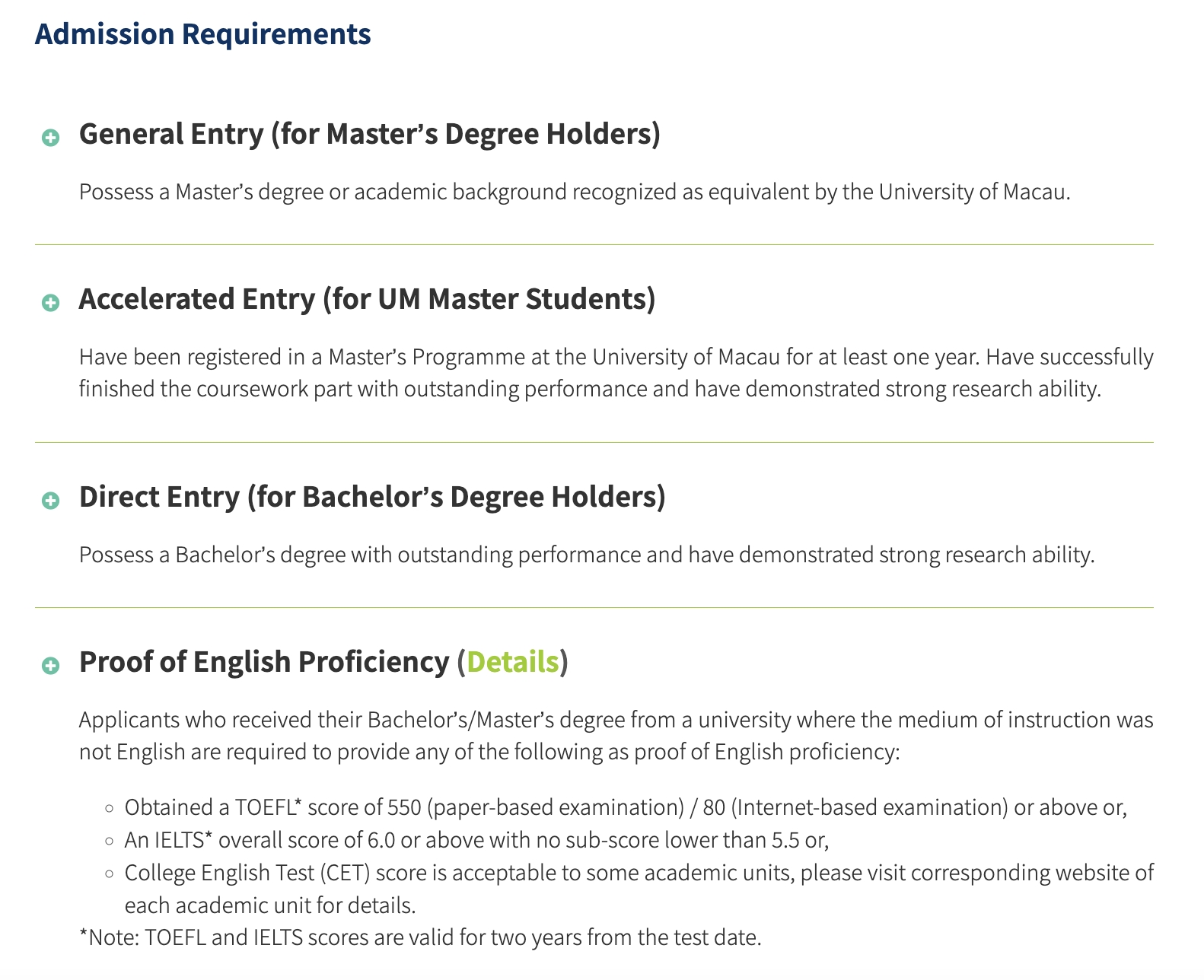
Task: Click the TOEFL score requirement bullet text
Action: pos(625,807)
